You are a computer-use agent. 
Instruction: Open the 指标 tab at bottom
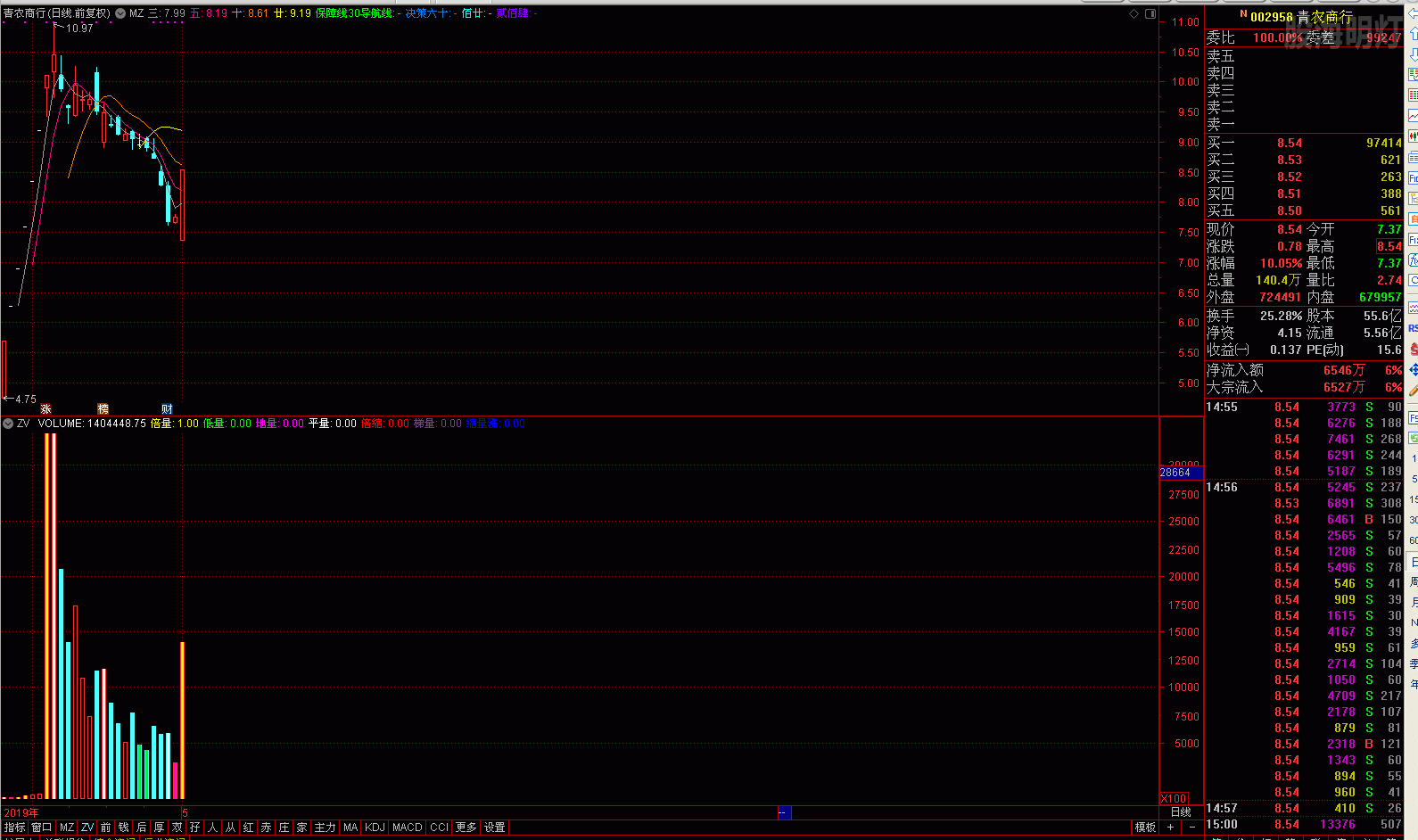[x=14, y=828]
